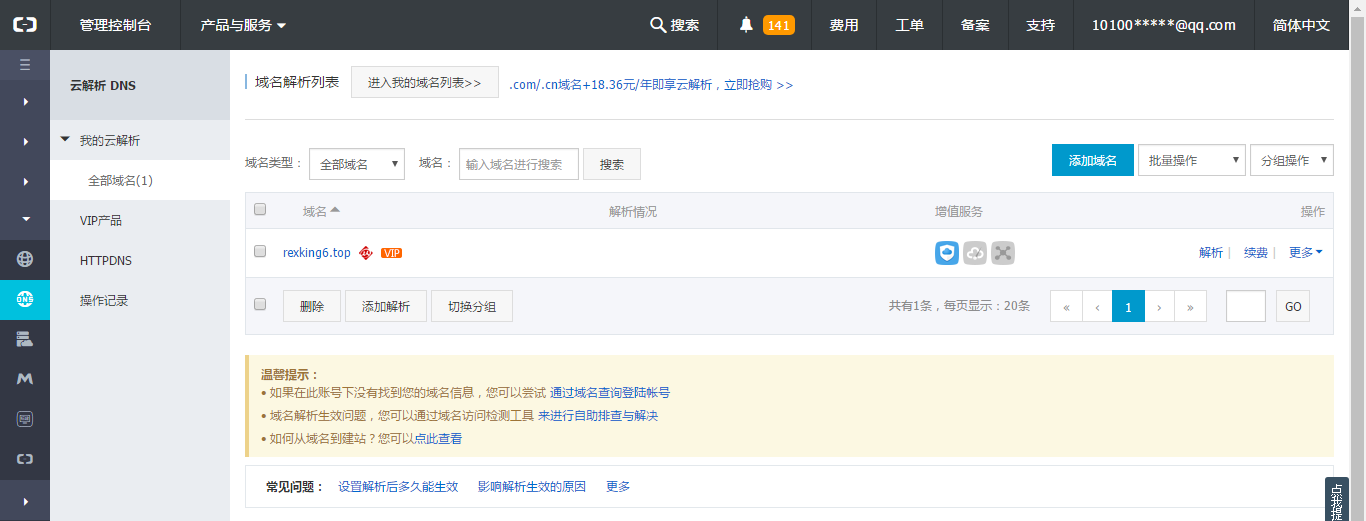Open the globe domain icon in left rail
This screenshot has width=1366, height=521.
[x=25, y=259]
